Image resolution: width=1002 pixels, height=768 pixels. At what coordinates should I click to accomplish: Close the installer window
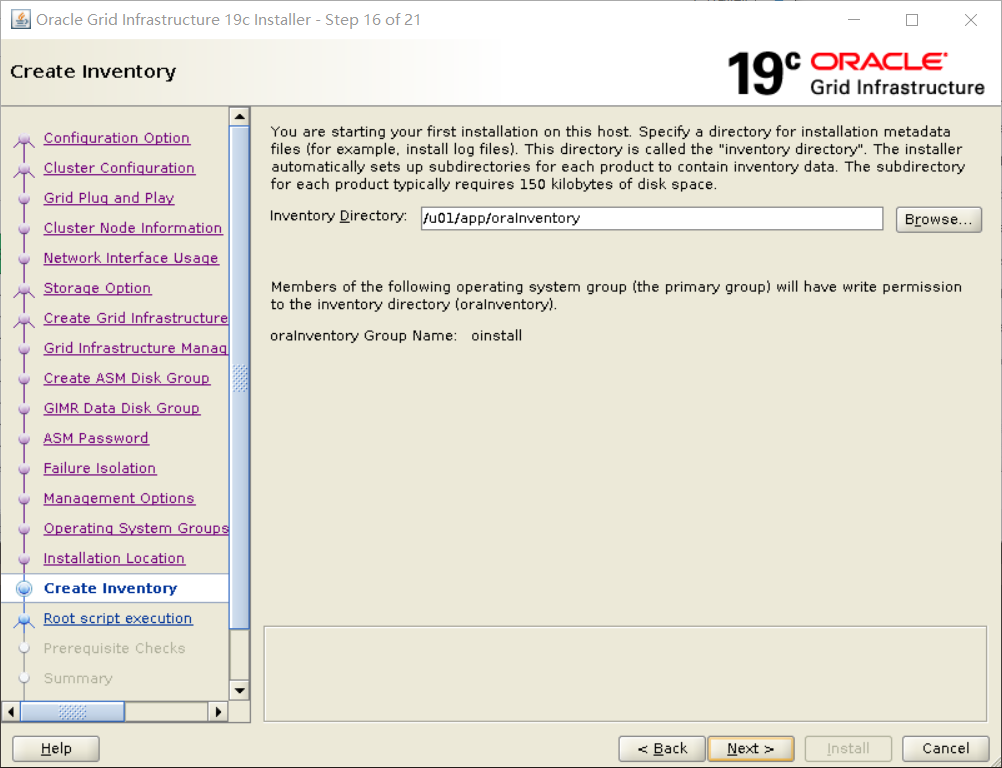971,20
